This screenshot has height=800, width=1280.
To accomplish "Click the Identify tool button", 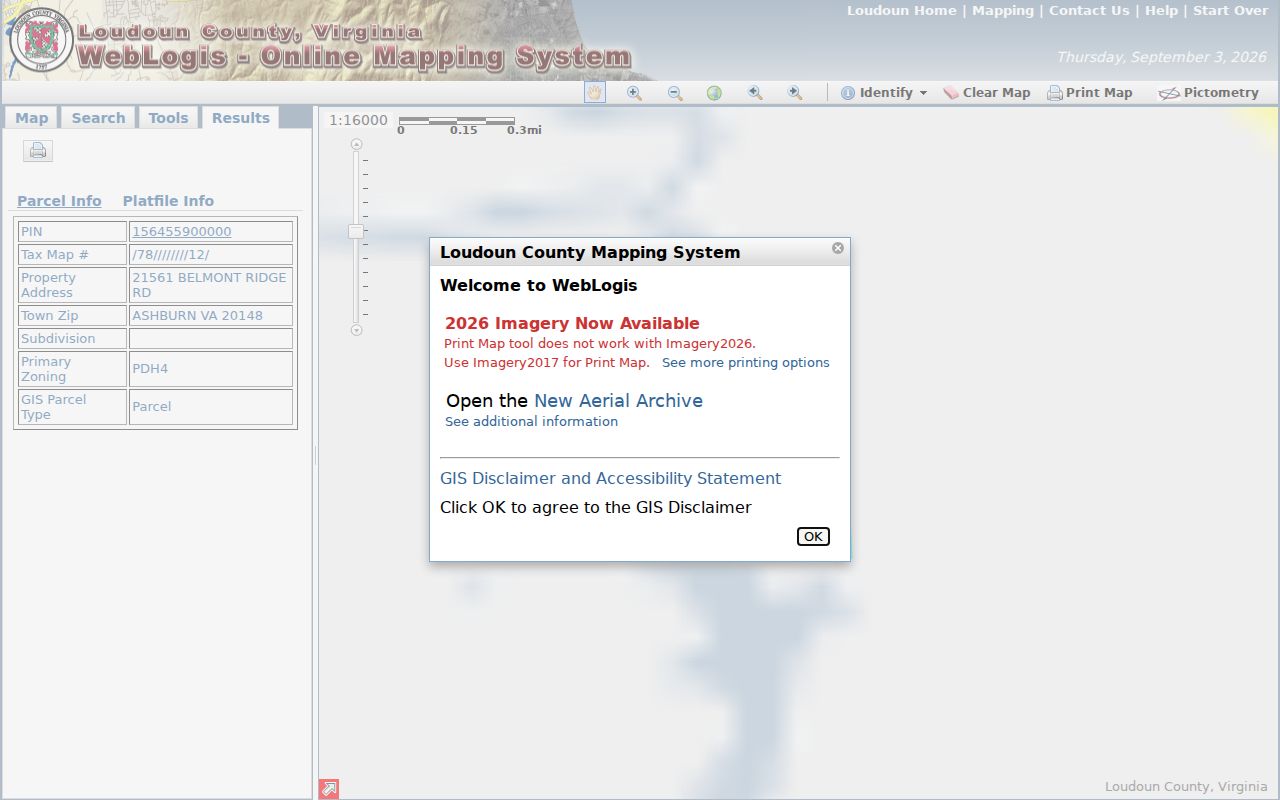I will pyautogui.click(x=876, y=92).
